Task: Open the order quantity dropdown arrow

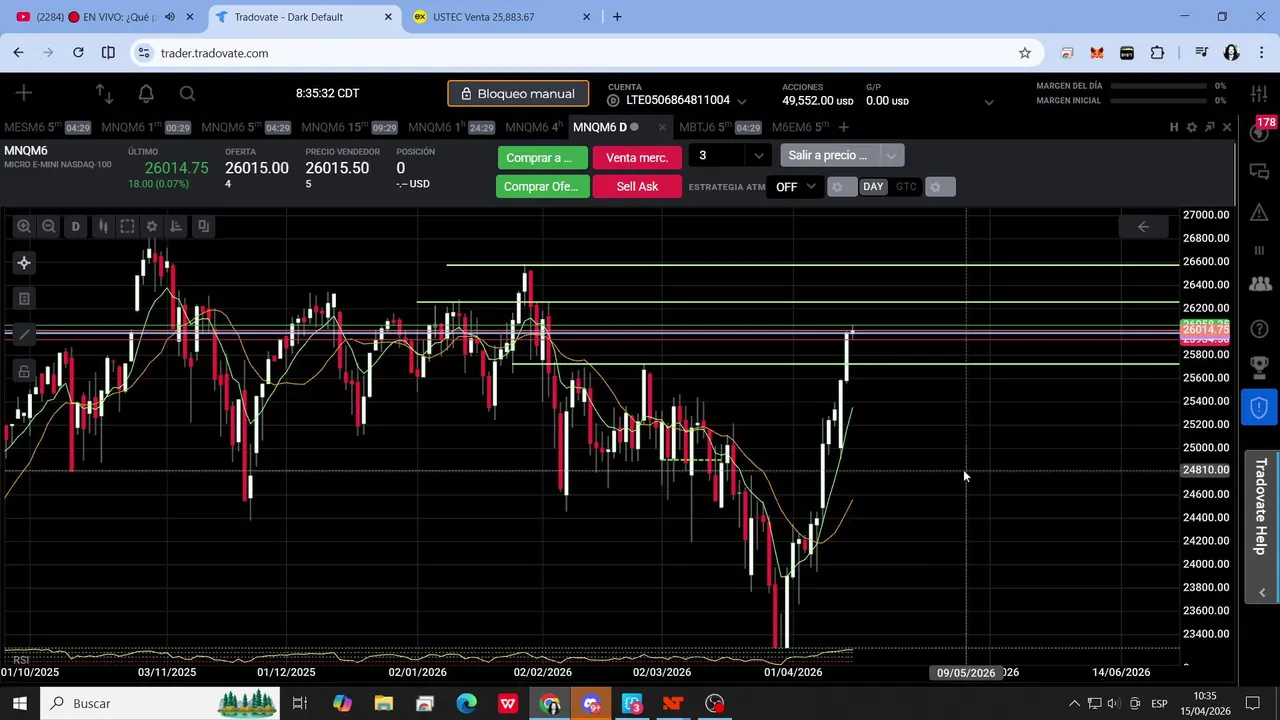Action: (759, 156)
